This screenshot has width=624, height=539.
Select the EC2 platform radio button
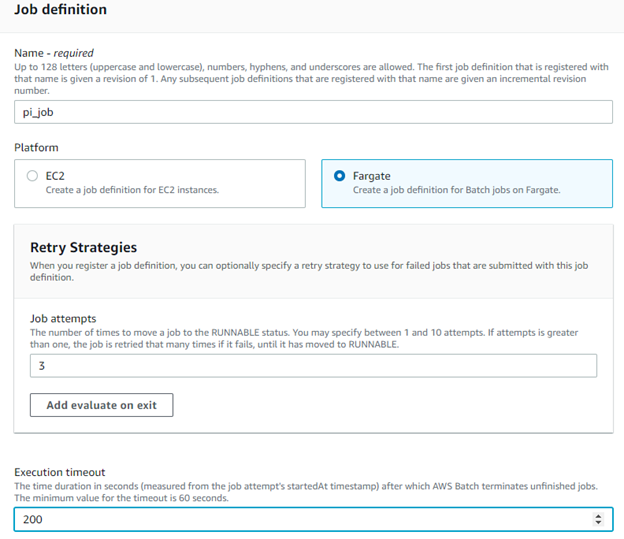(33, 175)
